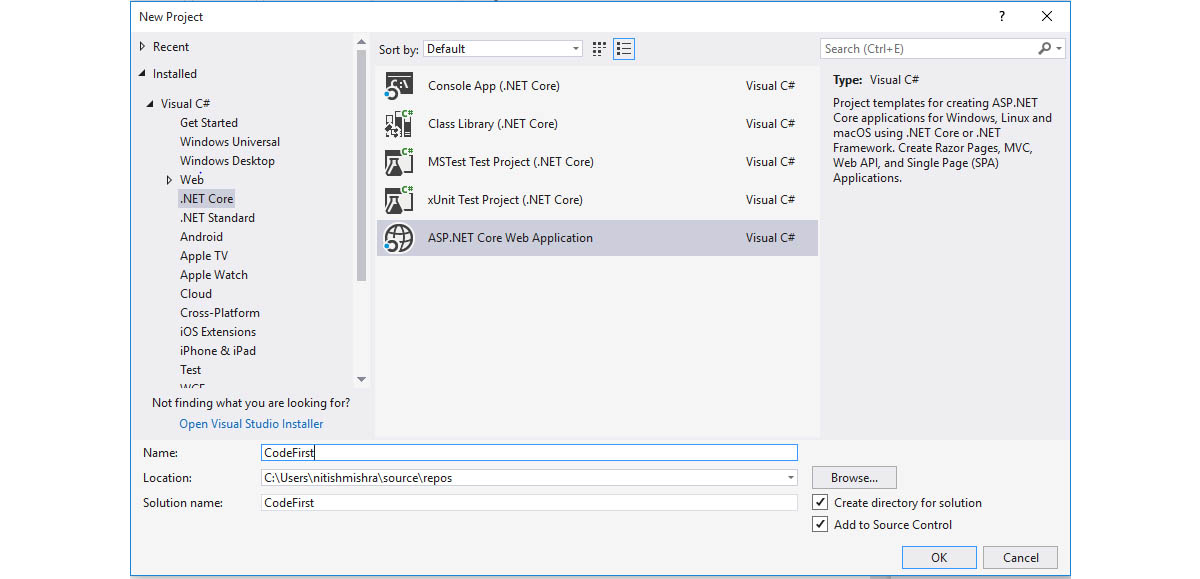Click the template tree scrollbar down arrow
The width and height of the screenshot is (1200, 579).
coord(362,379)
